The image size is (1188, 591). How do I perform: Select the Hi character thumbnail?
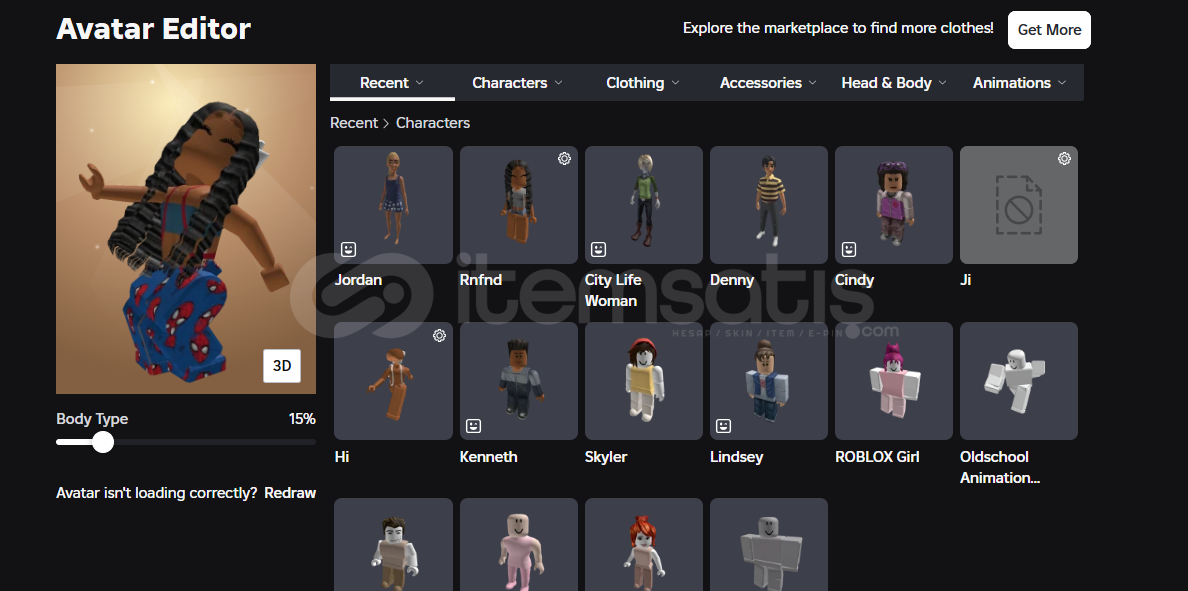[x=393, y=381]
